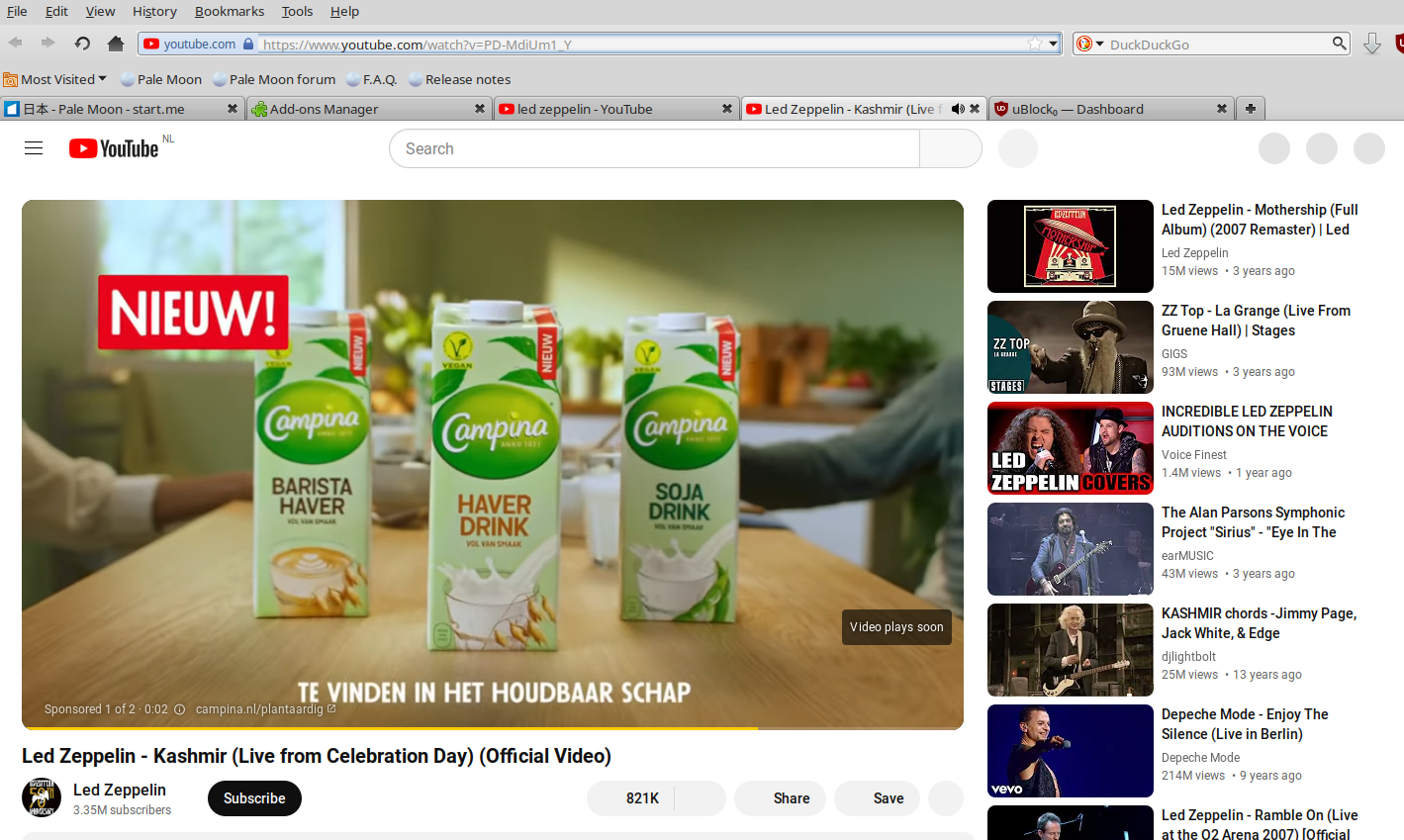Open the Led Zeppelin channel avatar

[x=42, y=797]
